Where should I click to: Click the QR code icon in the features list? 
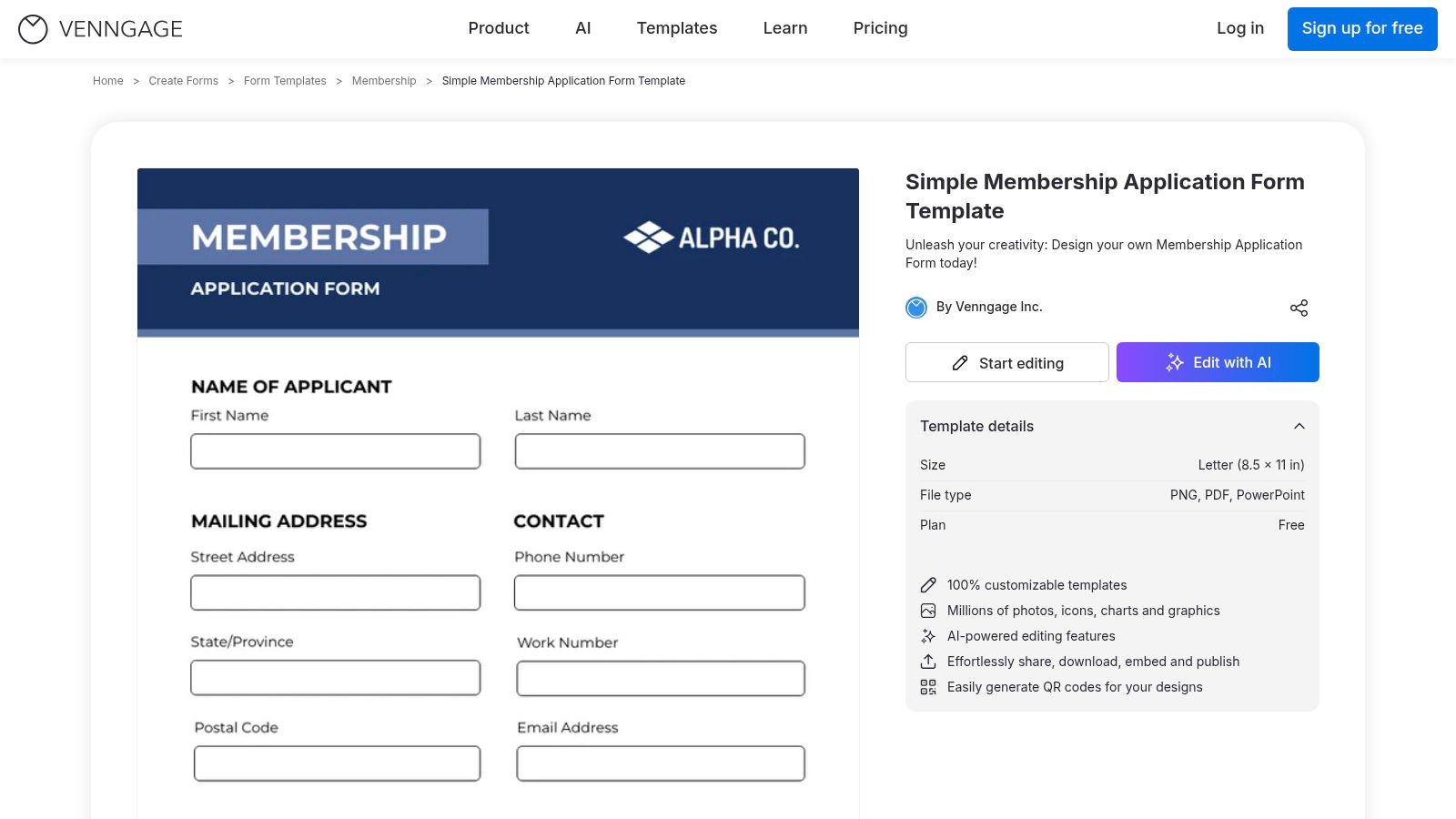coord(928,687)
